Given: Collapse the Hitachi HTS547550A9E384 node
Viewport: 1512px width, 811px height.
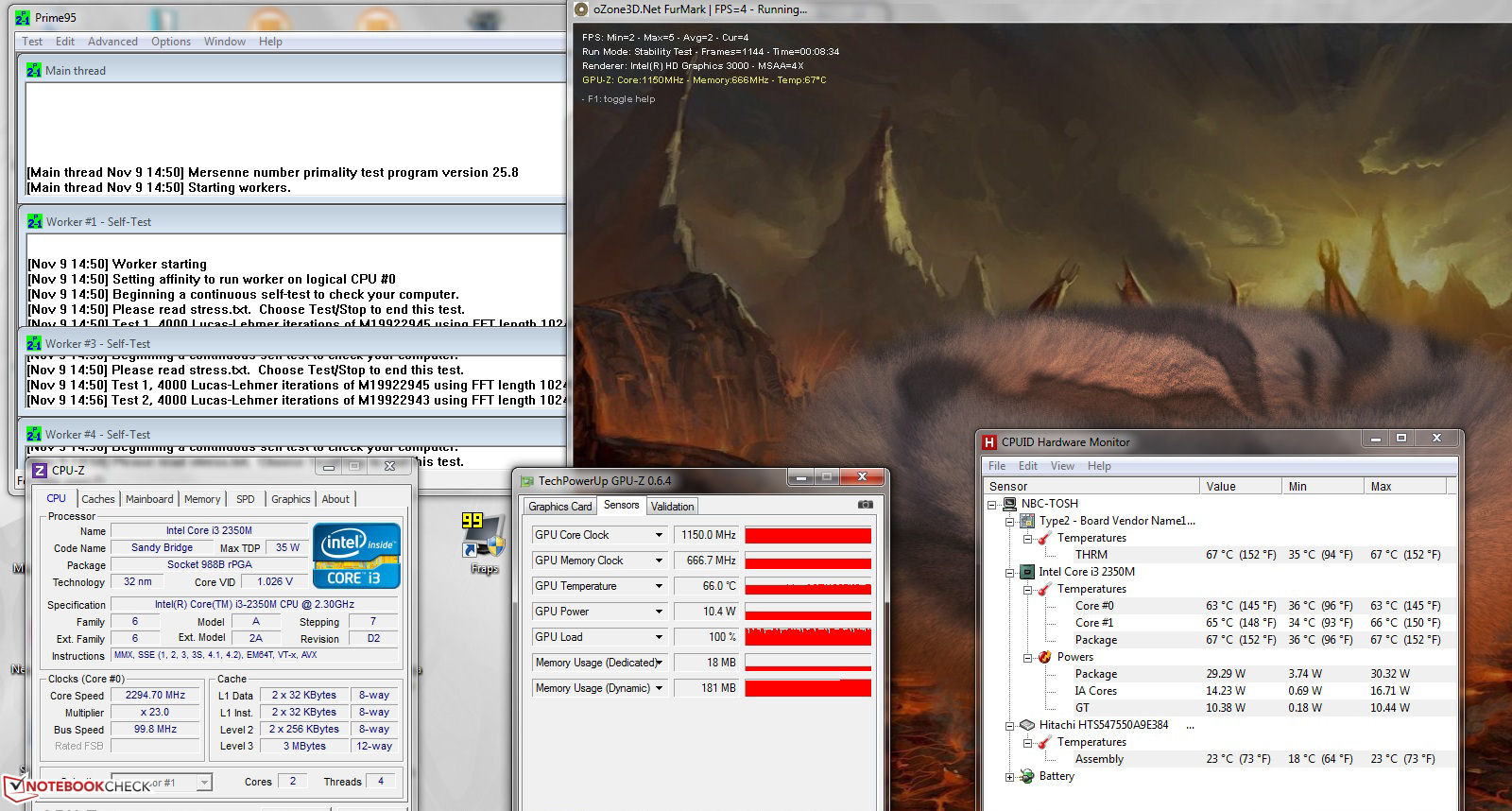Looking at the screenshot, I should click(x=1010, y=725).
